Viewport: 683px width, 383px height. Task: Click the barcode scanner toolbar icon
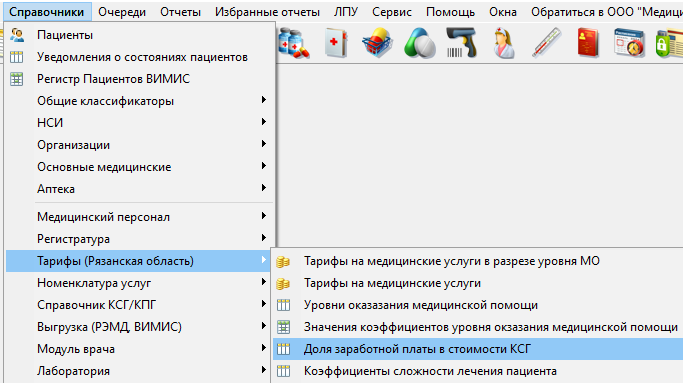tap(461, 43)
